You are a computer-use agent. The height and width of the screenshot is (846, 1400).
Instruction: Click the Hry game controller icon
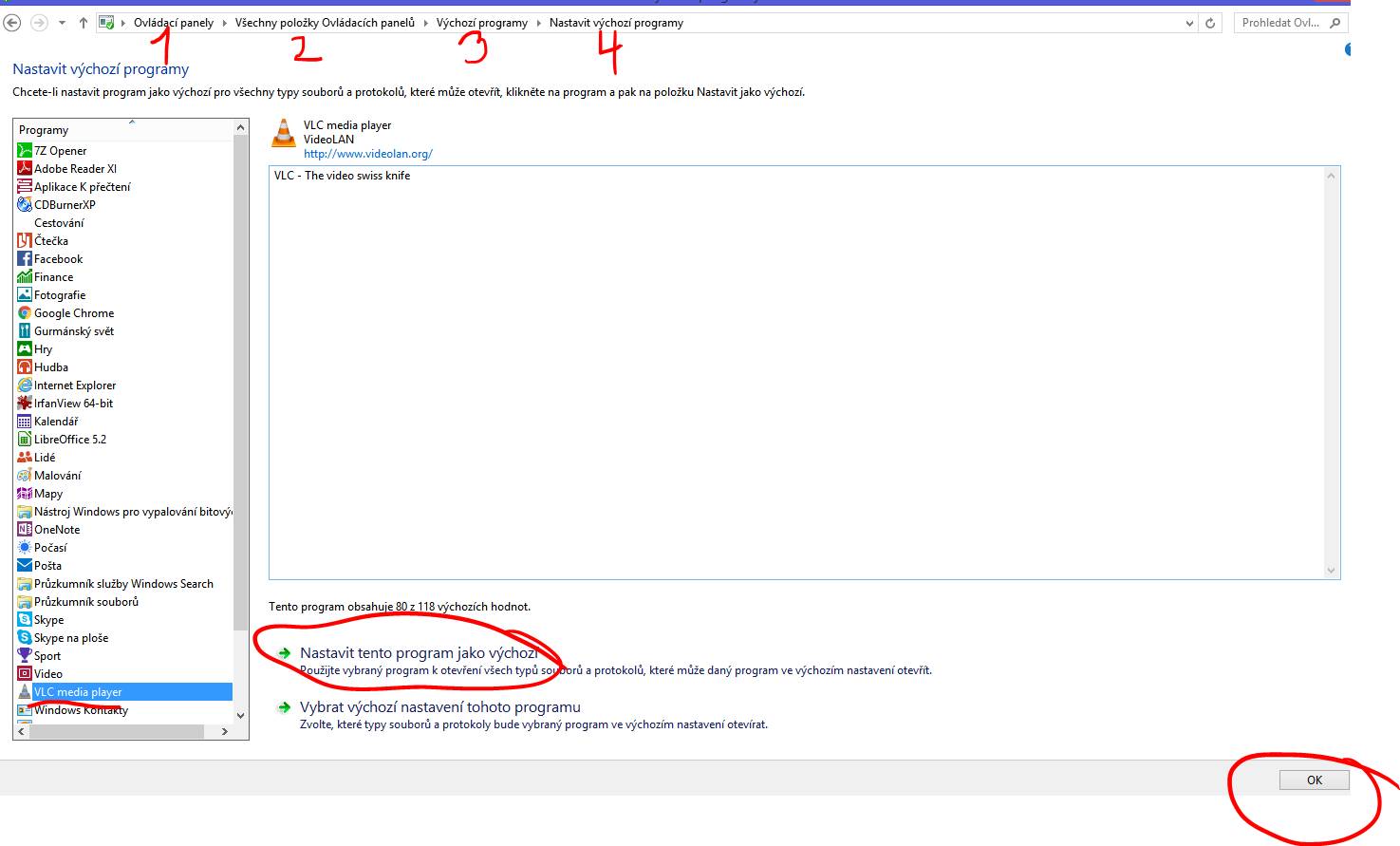coord(25,348)
